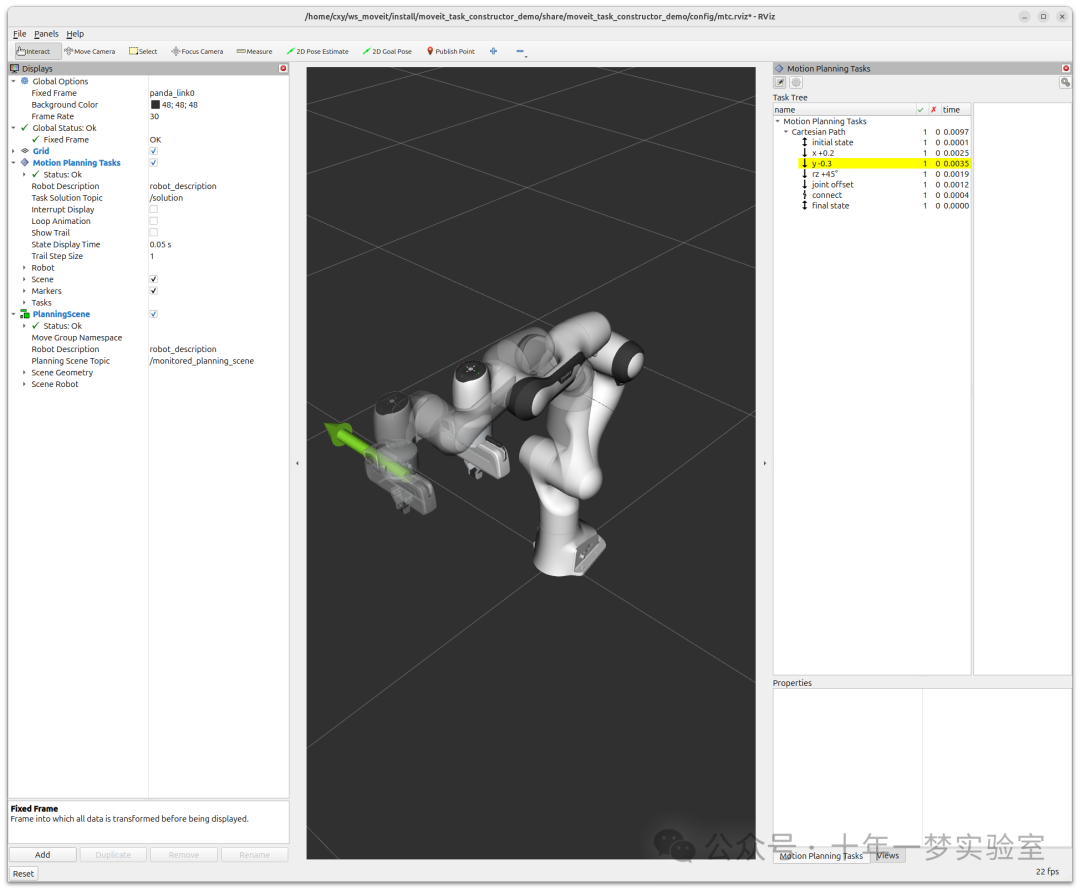Image resolution: width=1080 pixels, height=891 pixels.
Task: Click the Frame Rate value 30
Action: 154,116
